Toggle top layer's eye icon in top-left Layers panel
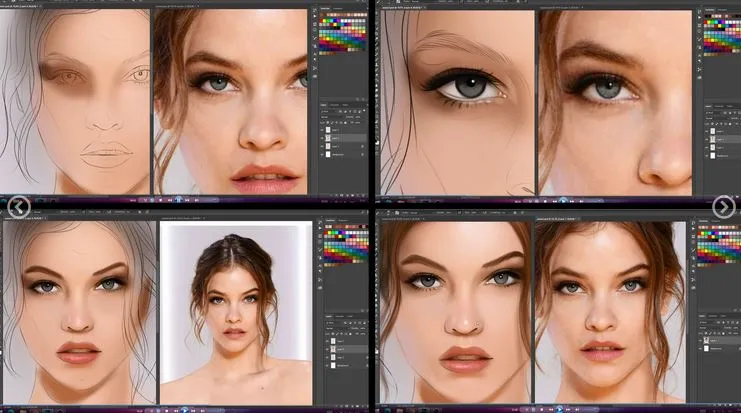741x413 pixels. pos(323,128)
